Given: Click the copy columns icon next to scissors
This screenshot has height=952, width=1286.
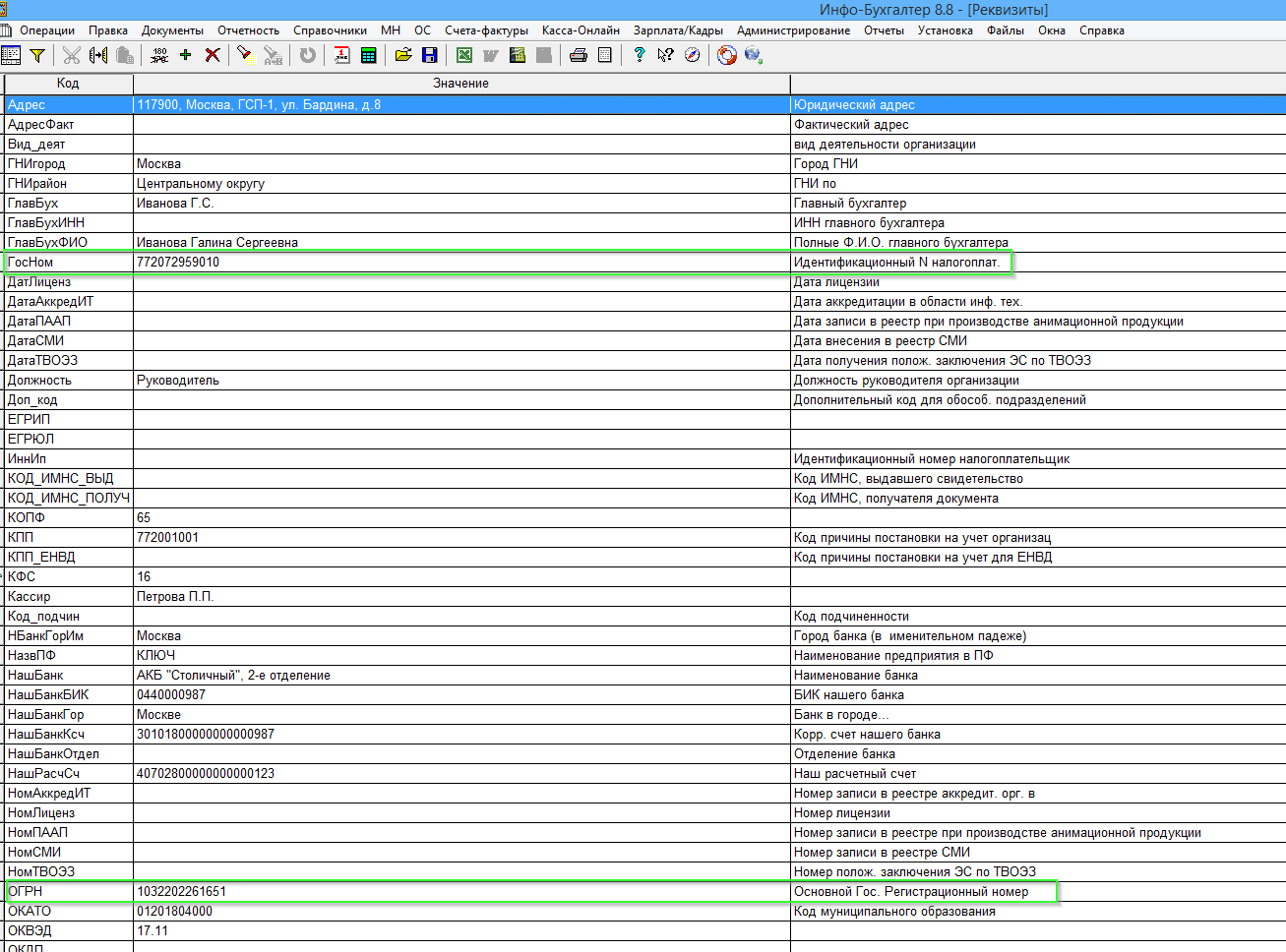Looking at the screenshot, I should 98,55.
